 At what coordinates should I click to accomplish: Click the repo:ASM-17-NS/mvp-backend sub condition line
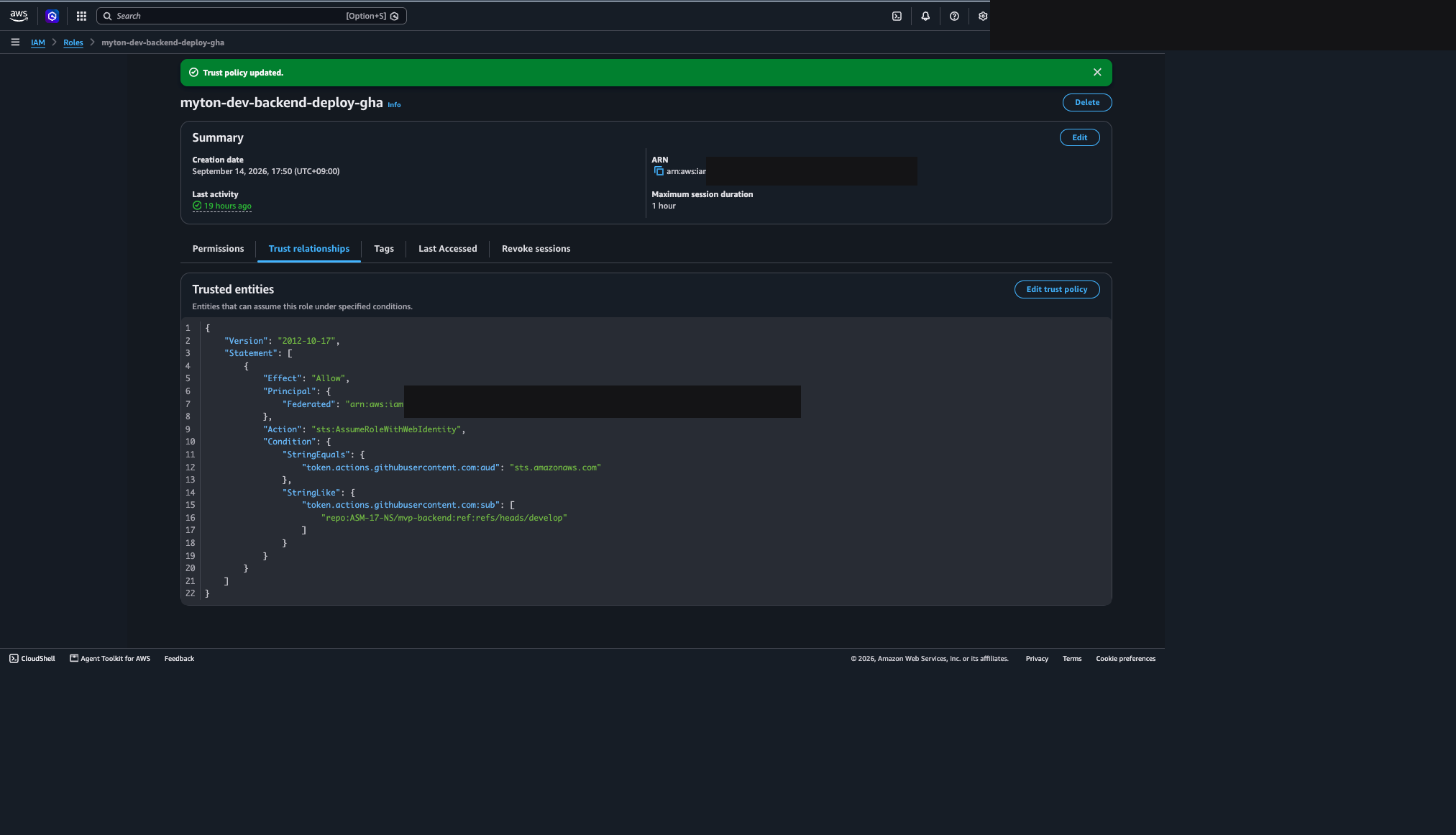coord(444,518)
